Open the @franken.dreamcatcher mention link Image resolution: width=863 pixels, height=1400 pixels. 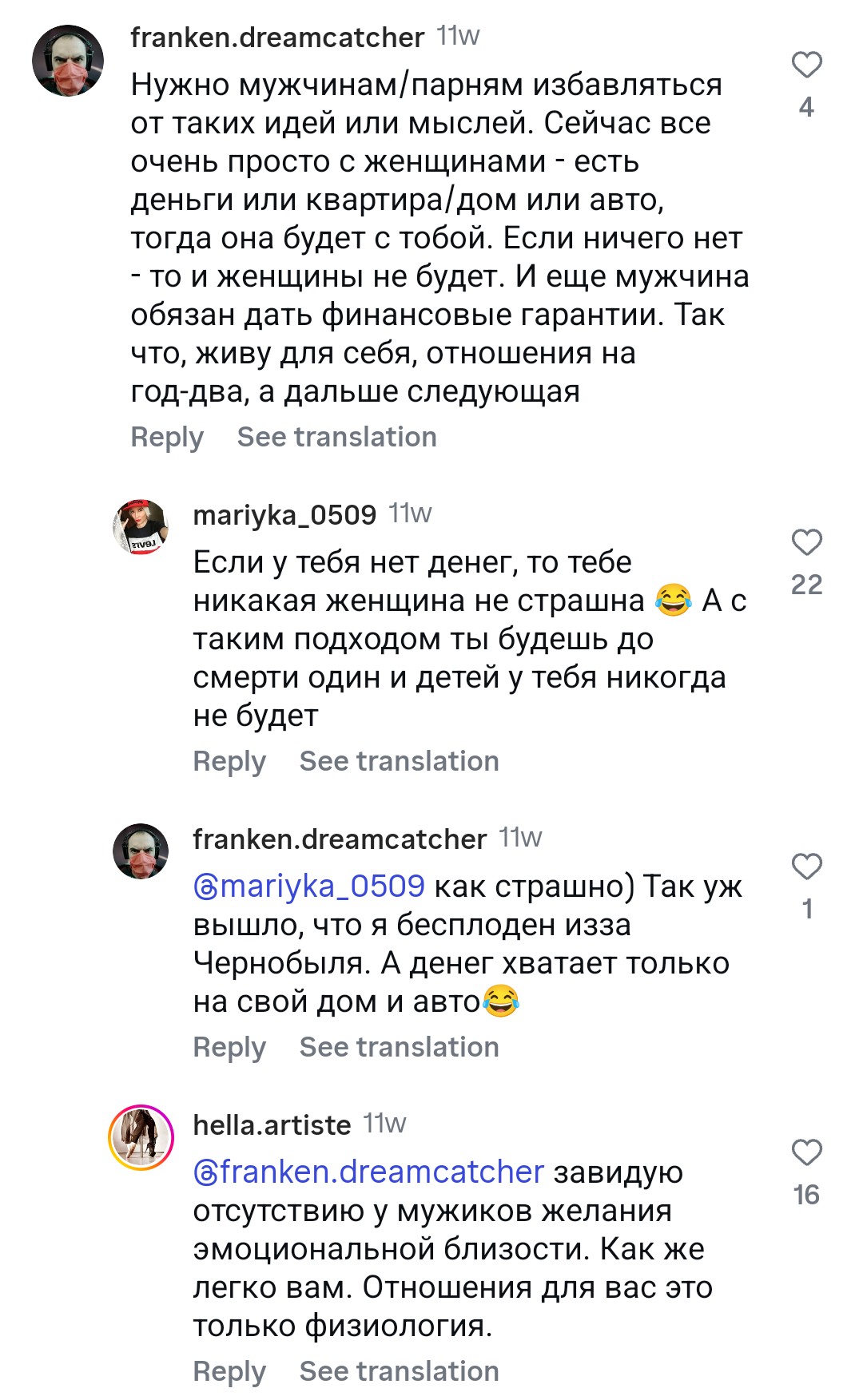pyautogui.click(x=368, y=1172)
